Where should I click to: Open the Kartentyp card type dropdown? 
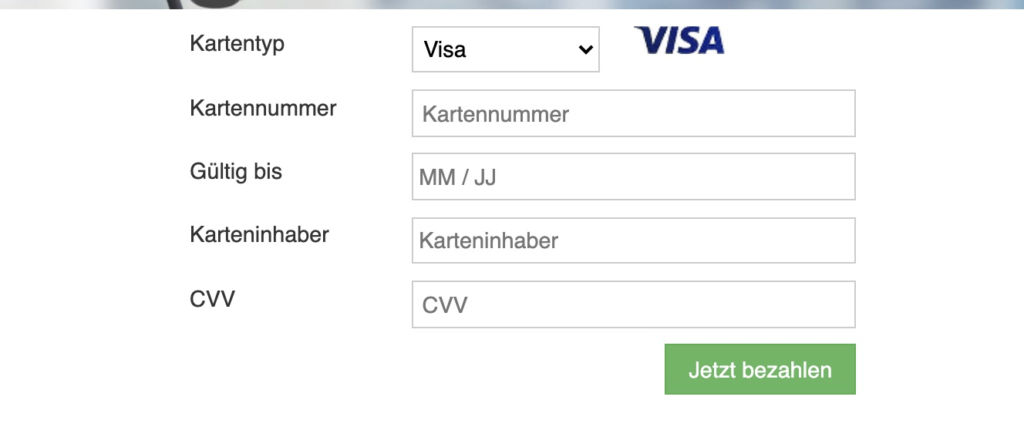point(505,49)
